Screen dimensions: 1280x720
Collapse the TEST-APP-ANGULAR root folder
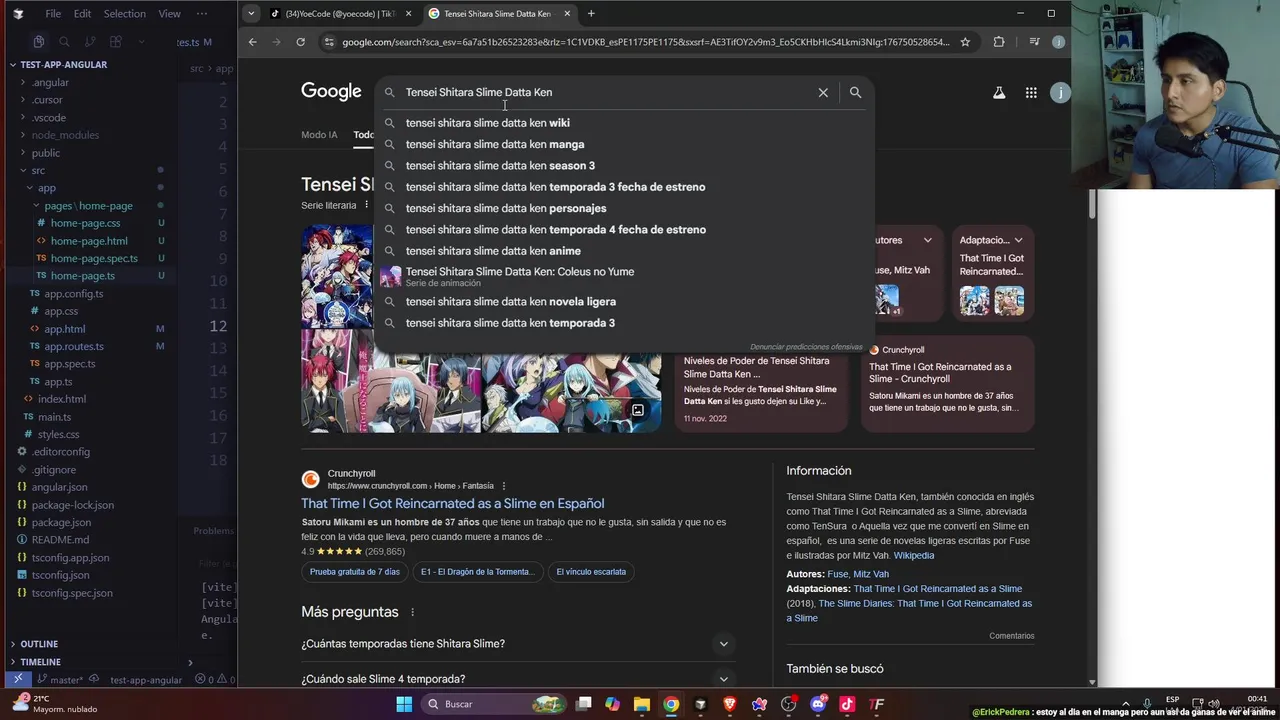click(63, 65)
